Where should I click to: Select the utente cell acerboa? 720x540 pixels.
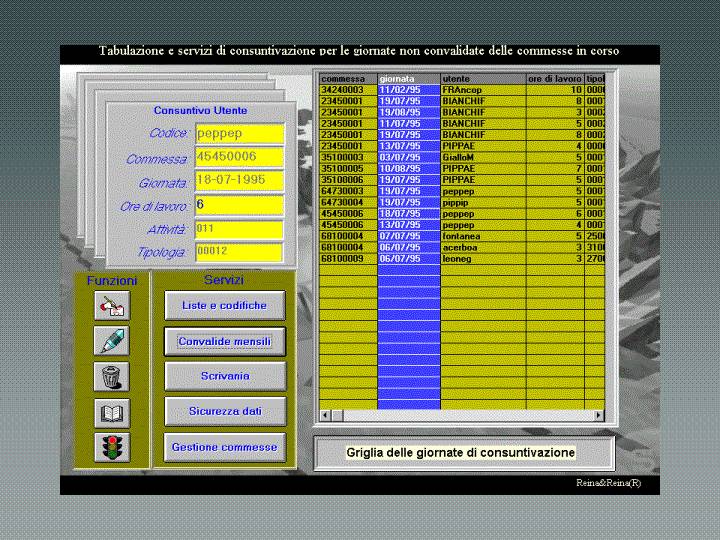coord(483,248)
